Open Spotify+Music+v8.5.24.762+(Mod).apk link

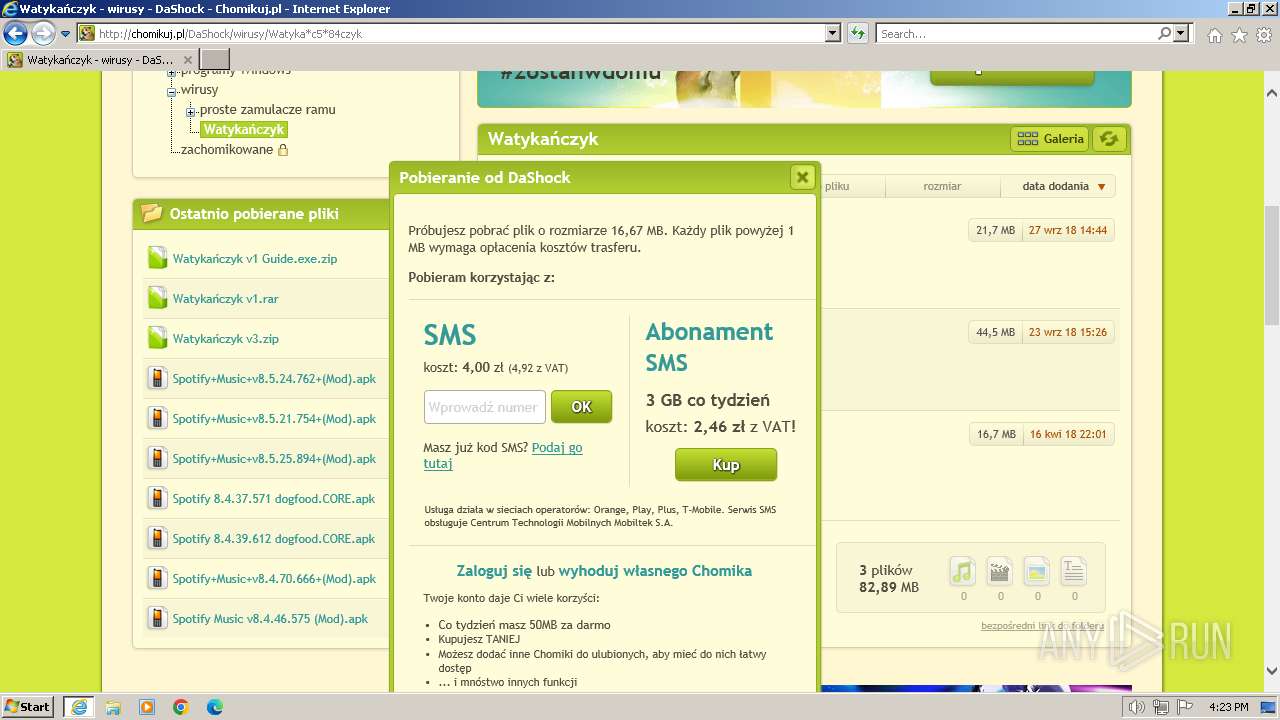coord(274,379)
